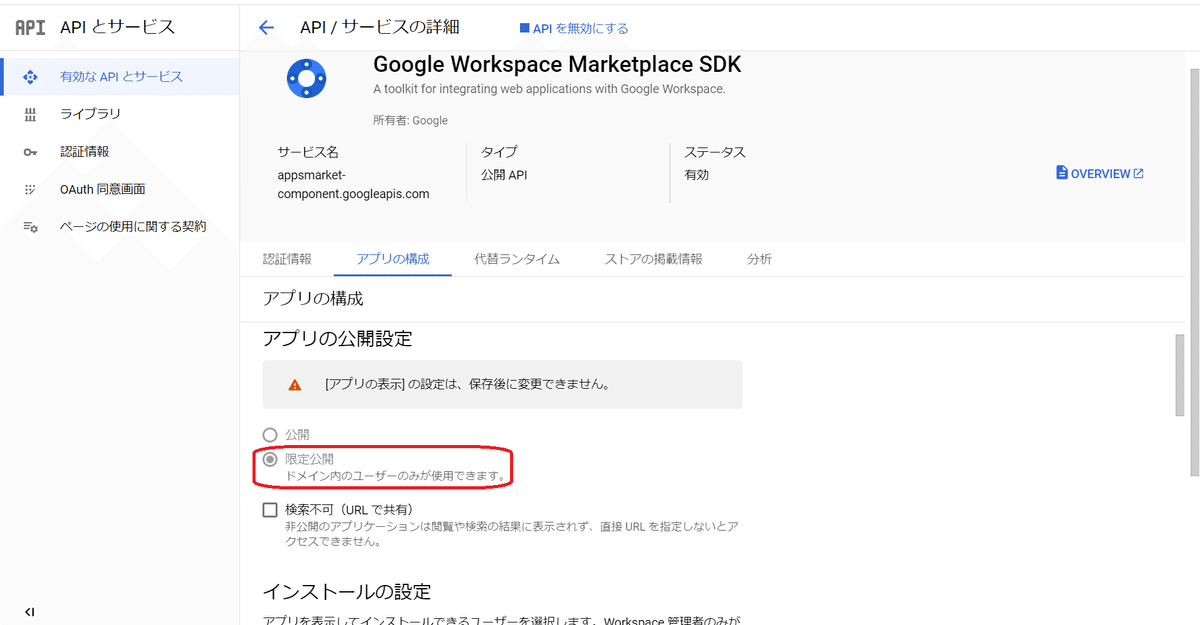Click the ライブラリ sidebar icon
The height and width of the screenshot is (625, 1200).
(x=30, y=114)
